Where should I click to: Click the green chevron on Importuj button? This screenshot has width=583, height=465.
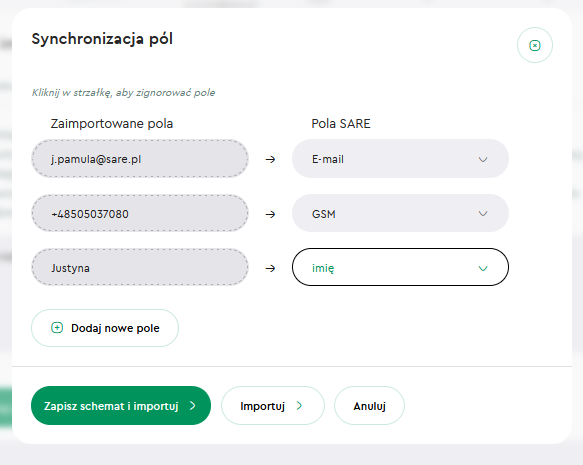[299, 406]
